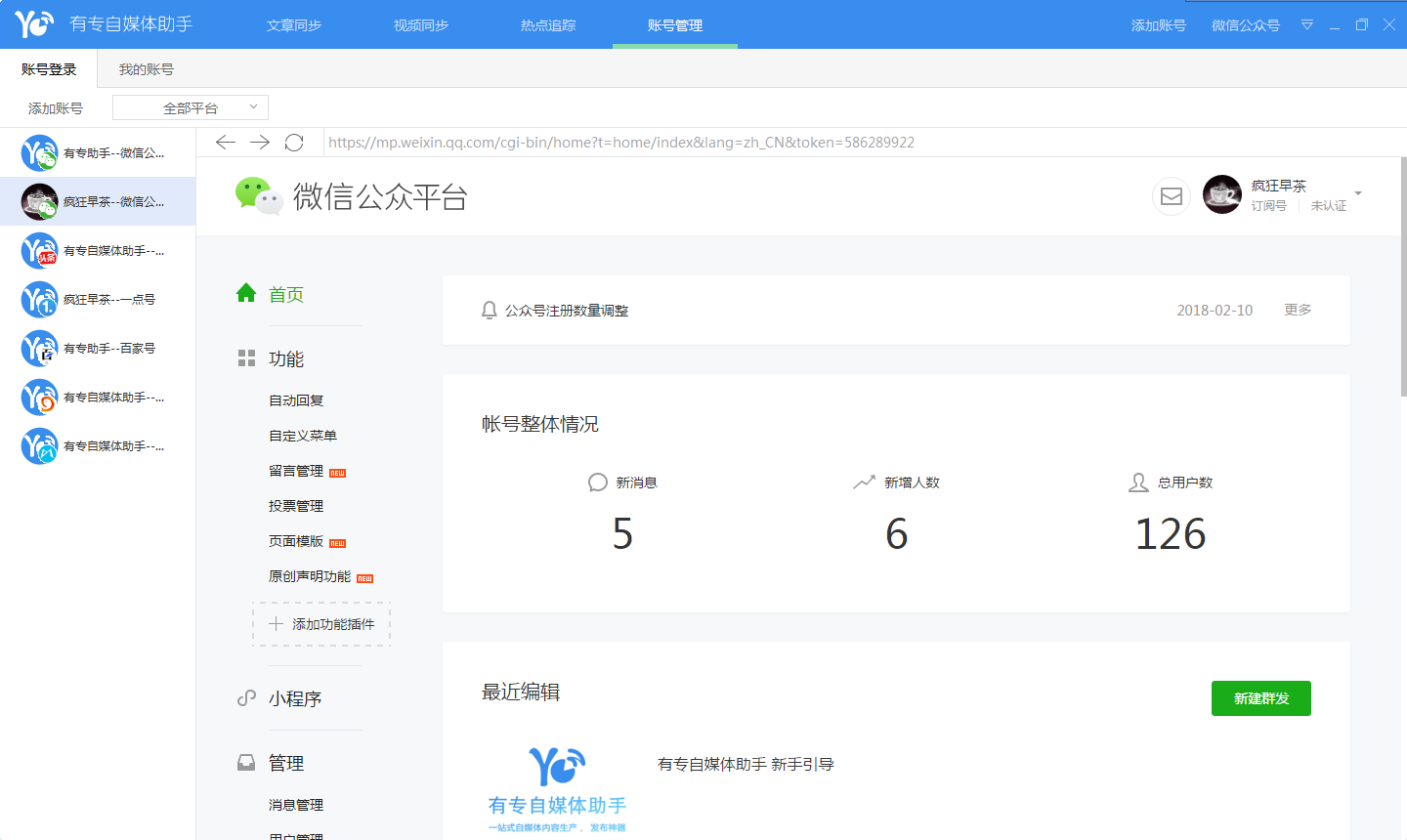
Task: Open the mail envelope icon
Action: point(1171,196)
